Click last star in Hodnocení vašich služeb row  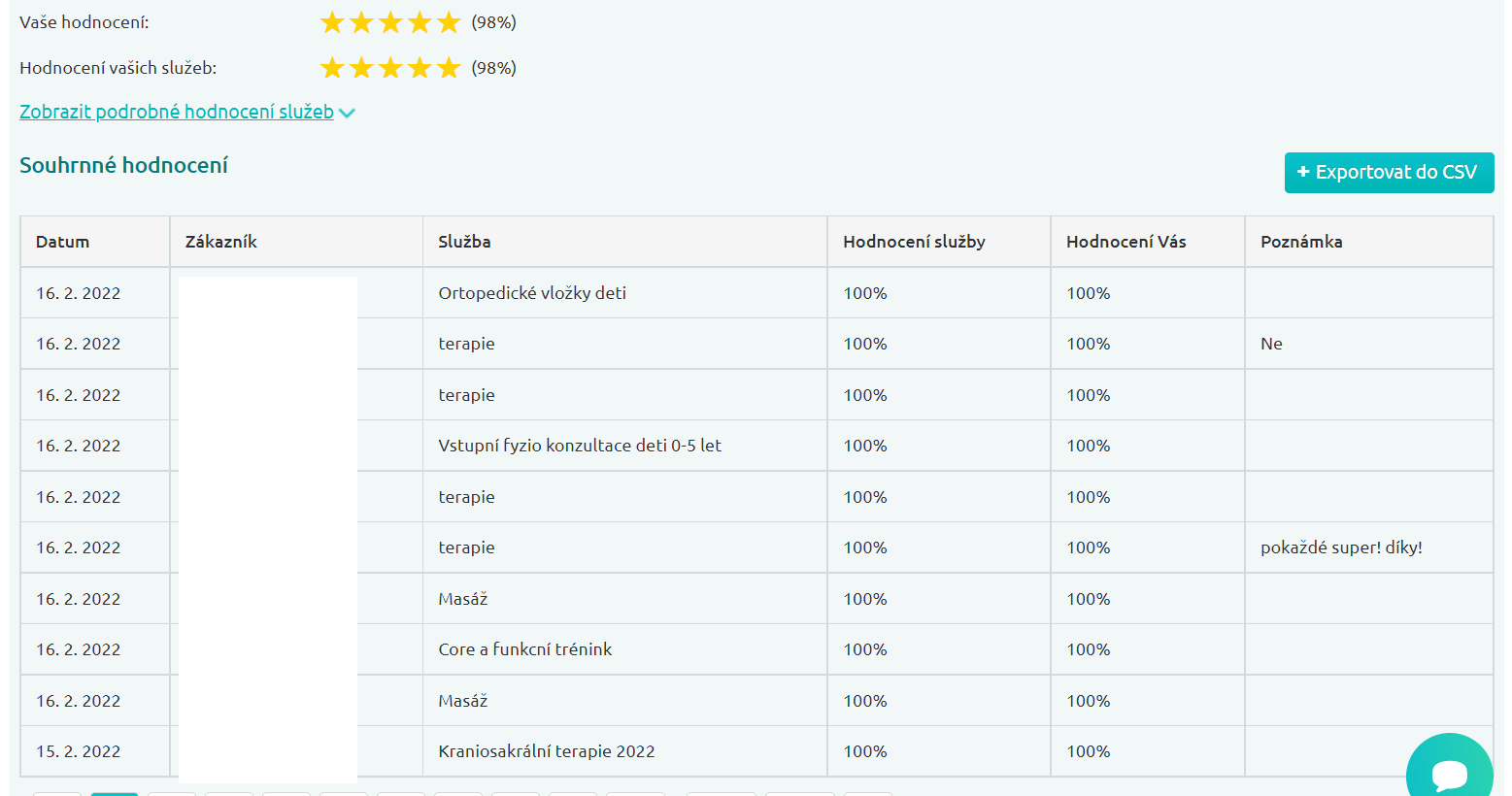[449, 68]
